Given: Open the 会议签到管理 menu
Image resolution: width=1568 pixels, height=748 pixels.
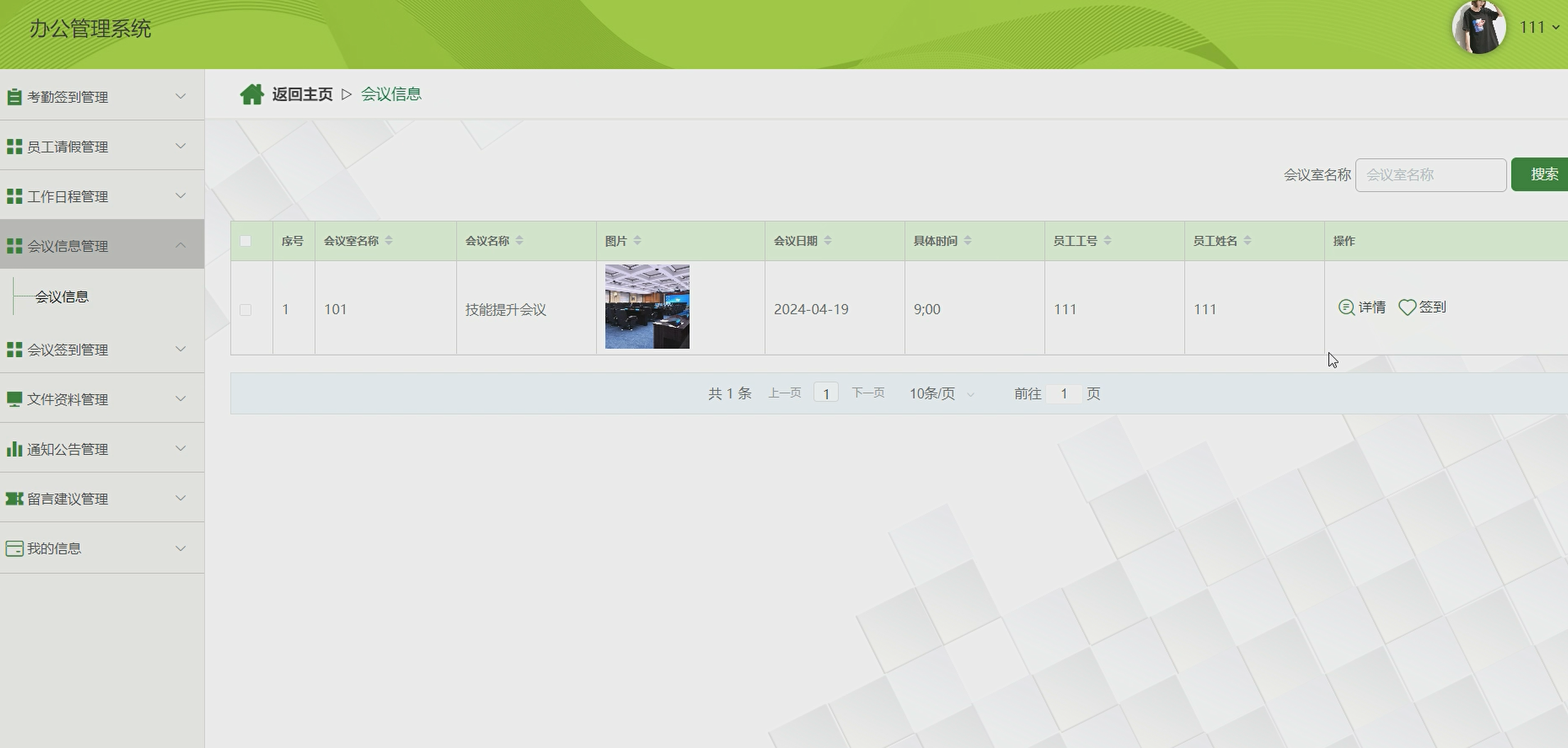Looking at the screenshot, I should coord(102,349).
